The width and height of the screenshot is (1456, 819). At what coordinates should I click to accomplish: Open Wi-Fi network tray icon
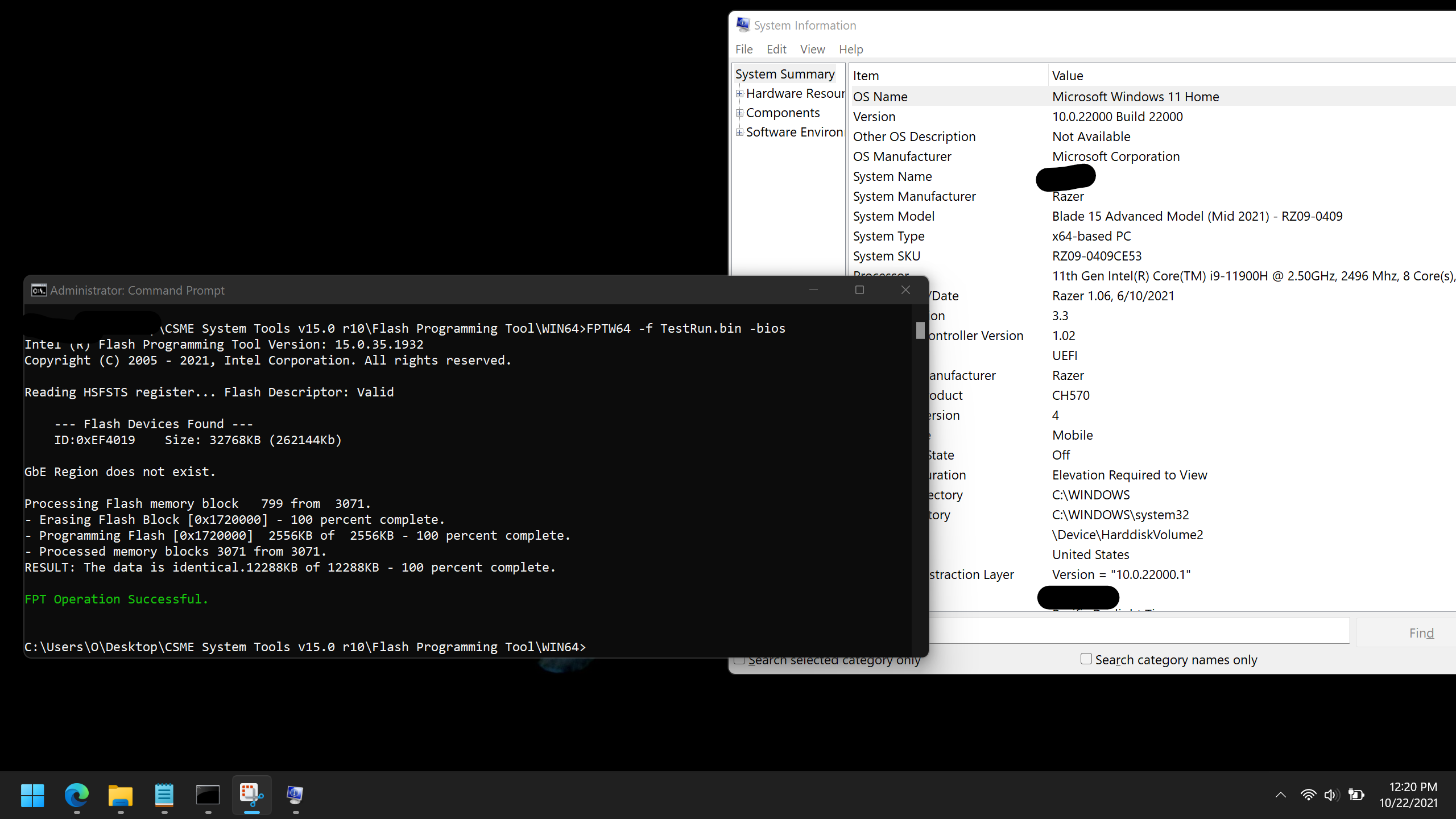[x=1308, y=795]
